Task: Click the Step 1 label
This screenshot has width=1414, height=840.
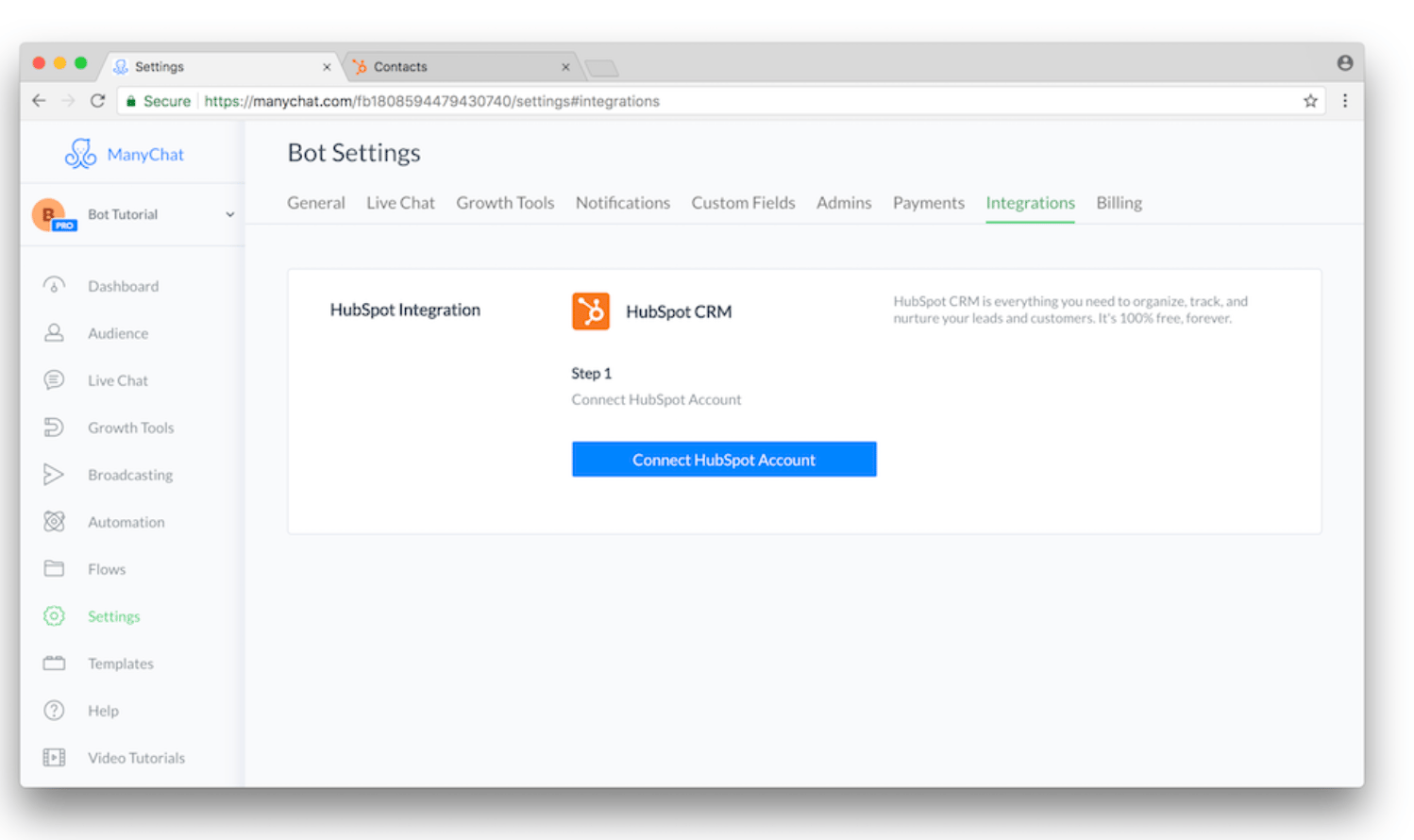Action: pyautogui.click(x=591, y=374)
